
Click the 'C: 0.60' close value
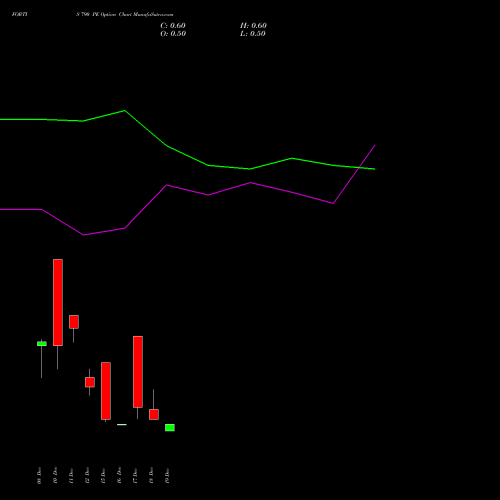coord(173,26)
